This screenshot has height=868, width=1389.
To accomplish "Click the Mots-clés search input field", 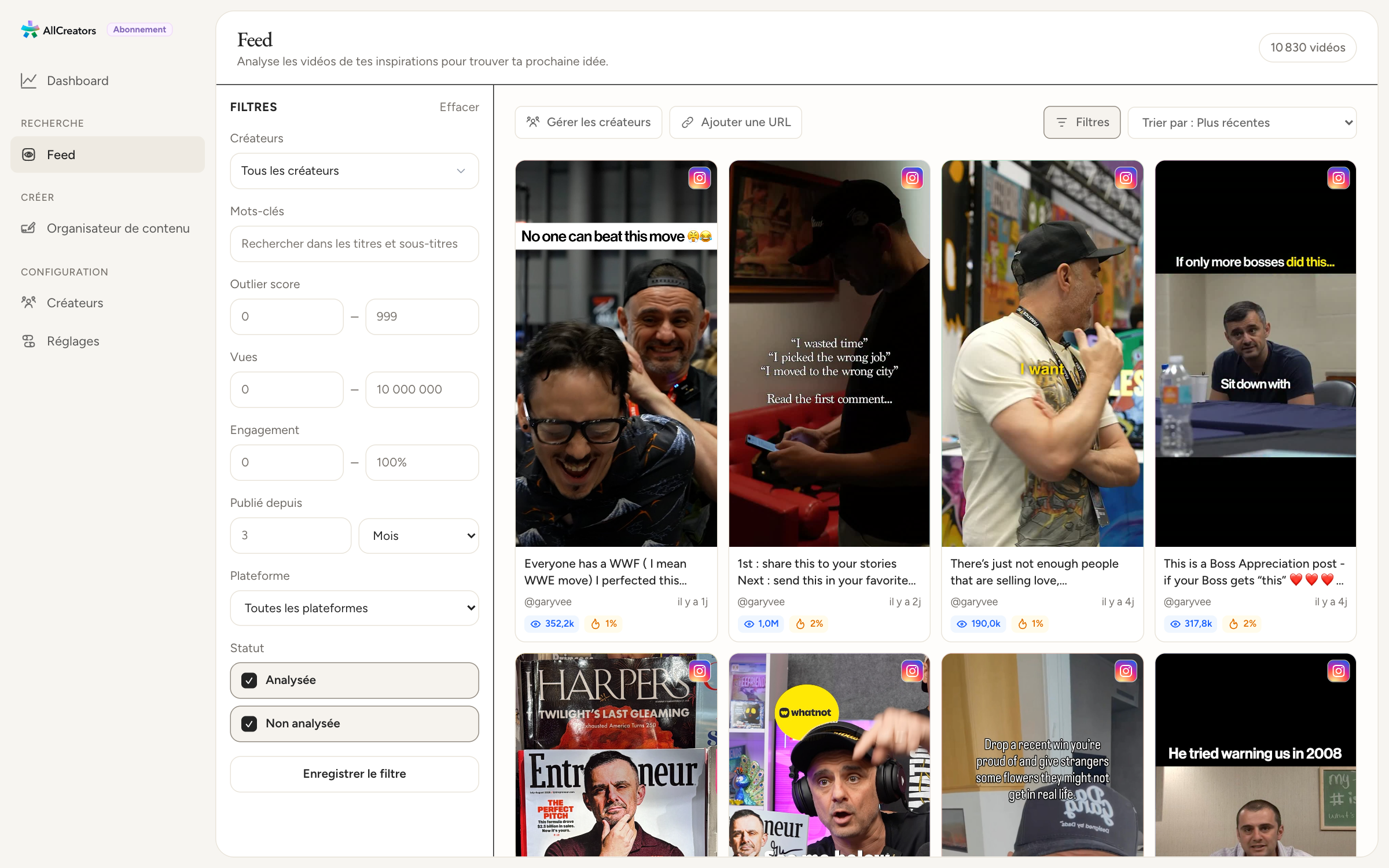I will point(354,244).
